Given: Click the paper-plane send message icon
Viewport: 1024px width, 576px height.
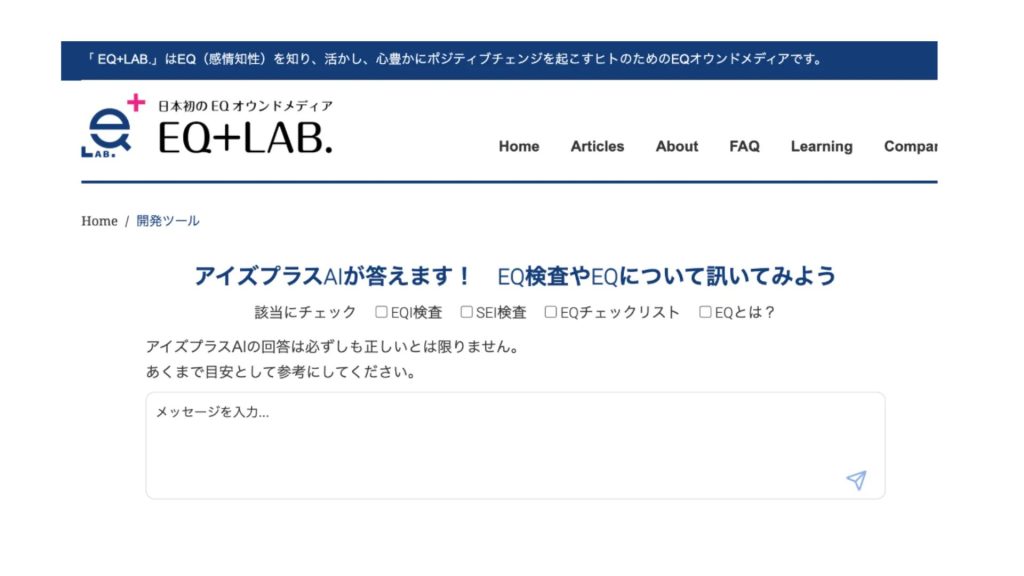Looking at the screenshot, I should click(856, 480).
